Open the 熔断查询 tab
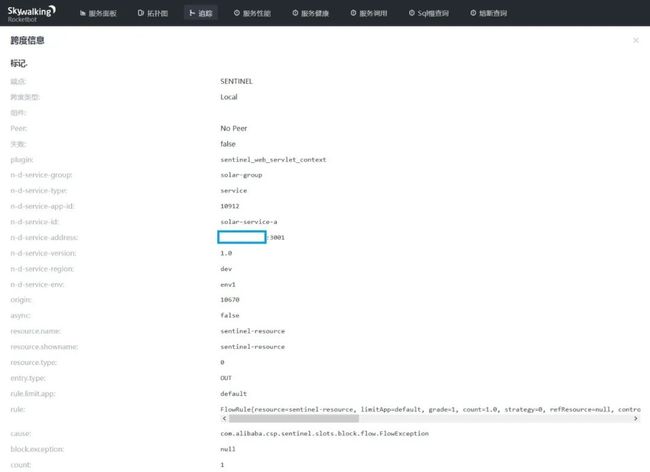The height and width of the screenshot is (472, 650). 488,13
